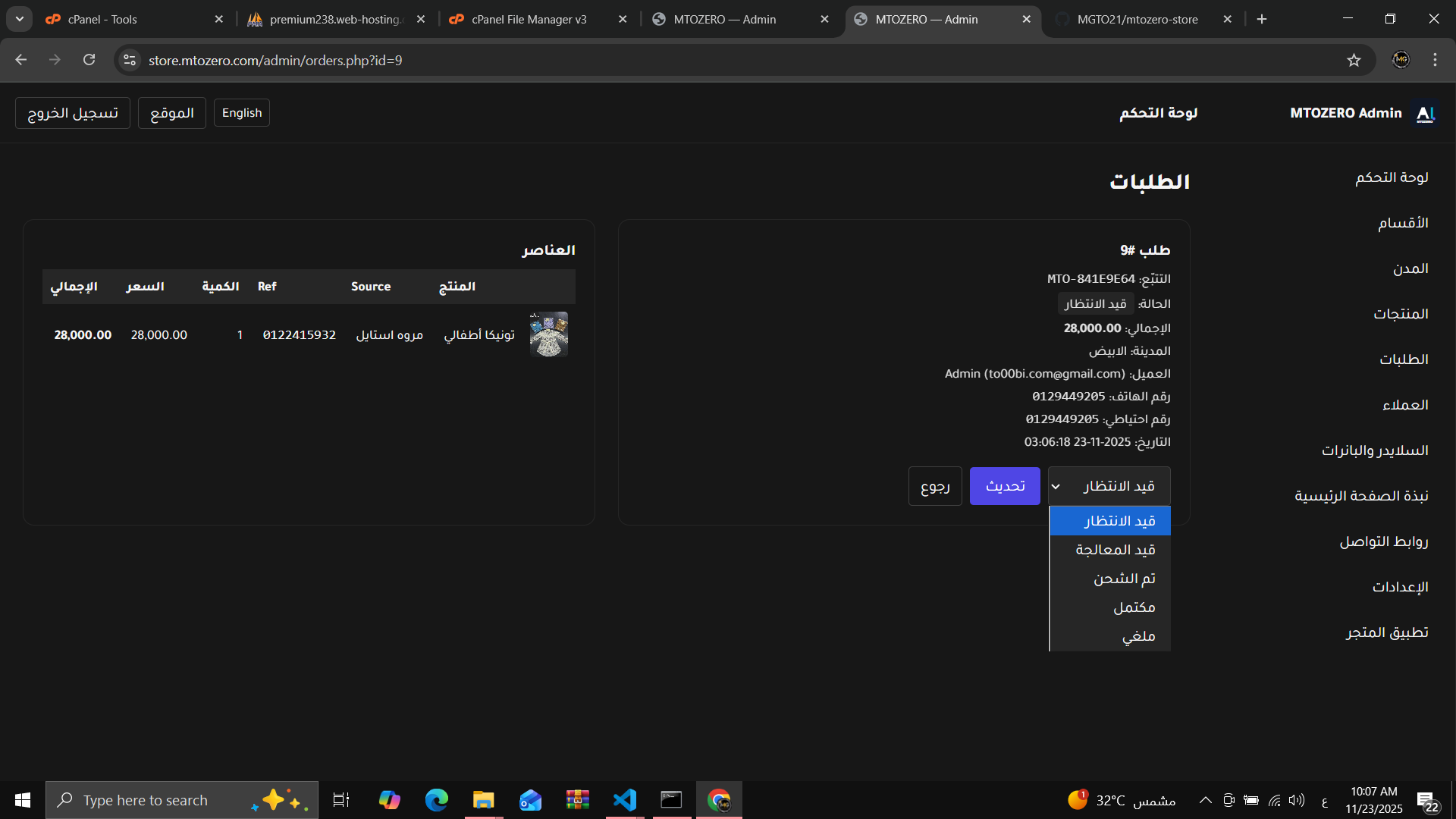Image resolution: width=1456 pixels, height=819 pixels.
Task: Reload the current browser page
Action: point(89,60)
